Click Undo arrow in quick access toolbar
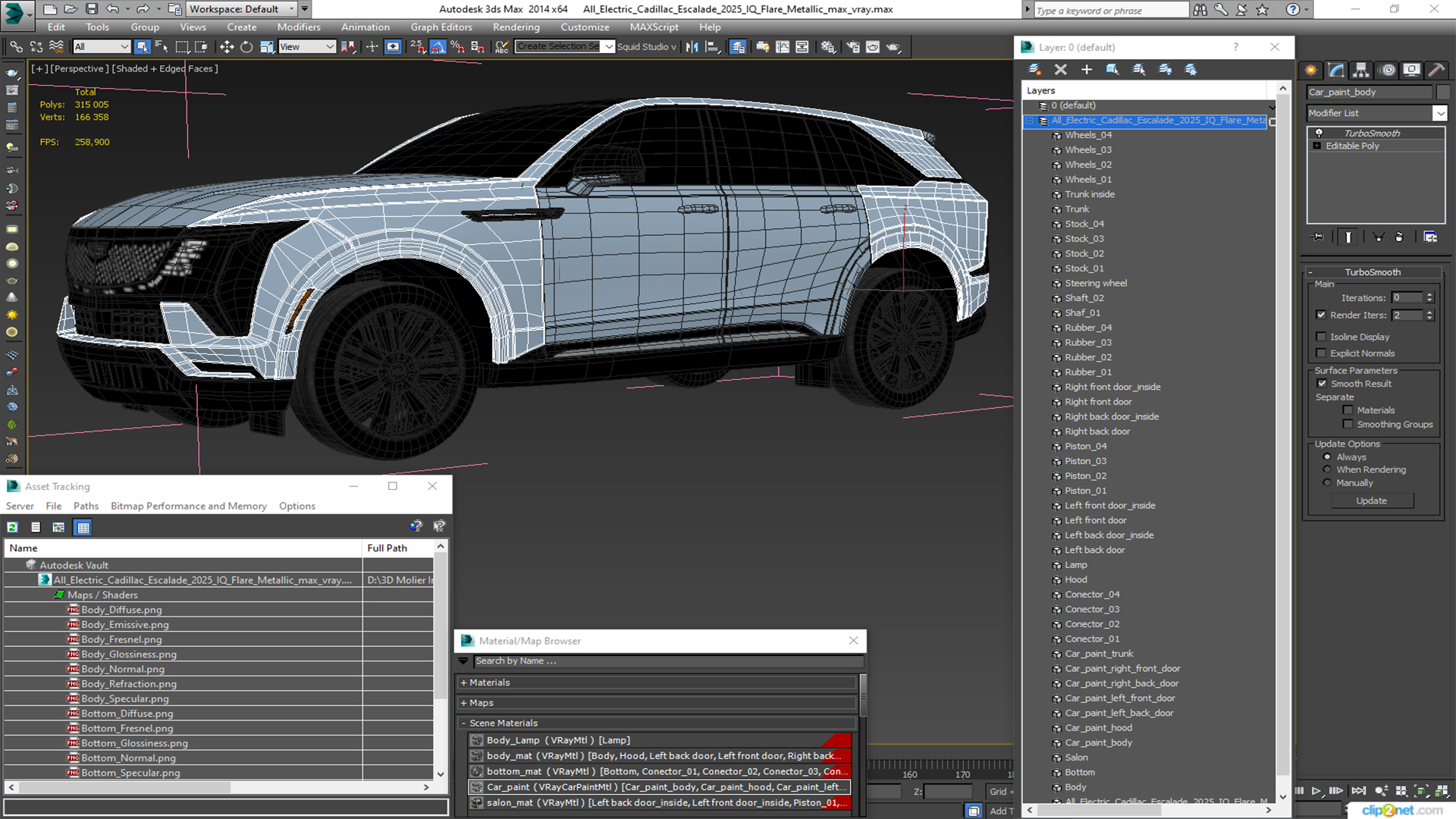This screenshot has width=1456, height=819. [x=112, y=9]
